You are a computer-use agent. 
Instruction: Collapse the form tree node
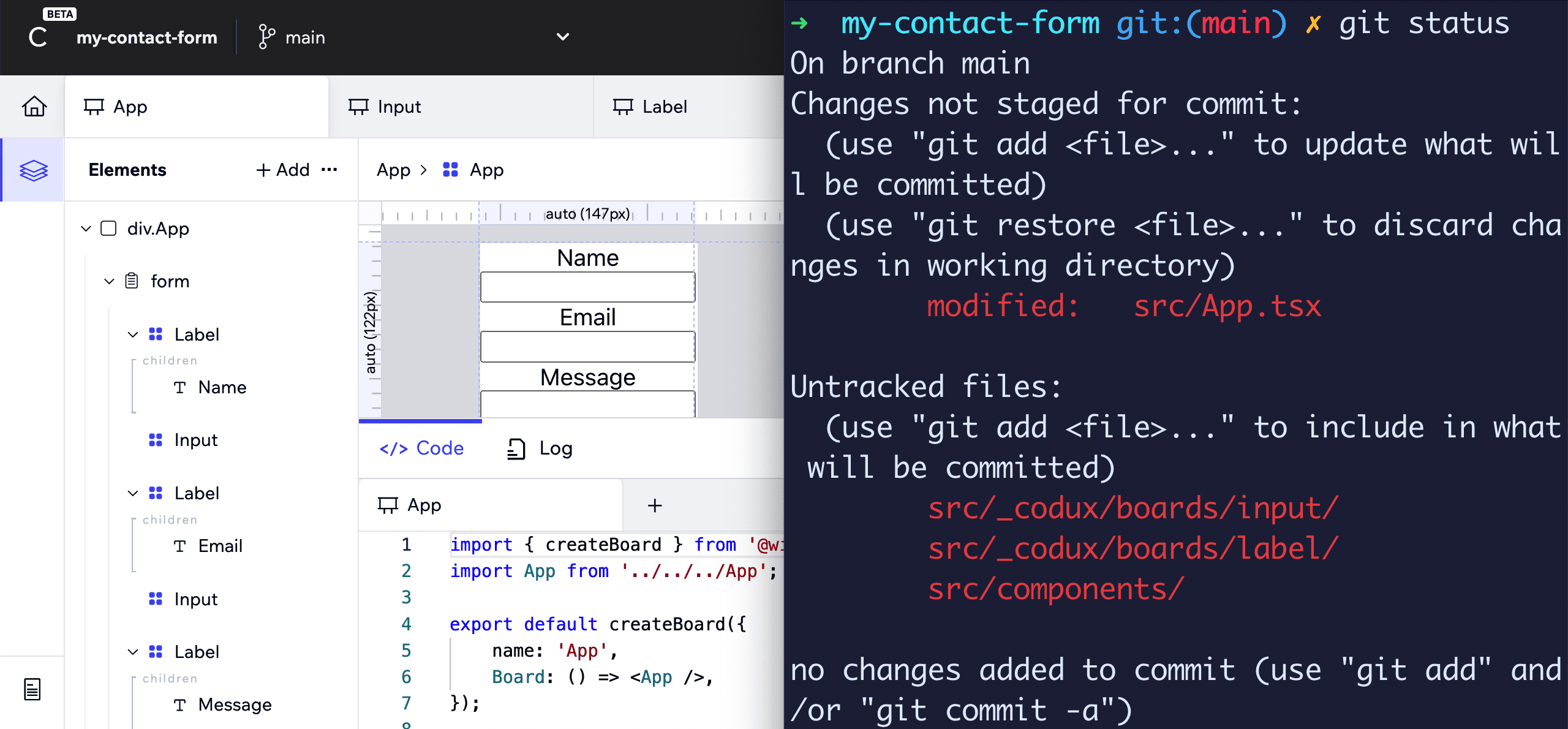point(109,281)
